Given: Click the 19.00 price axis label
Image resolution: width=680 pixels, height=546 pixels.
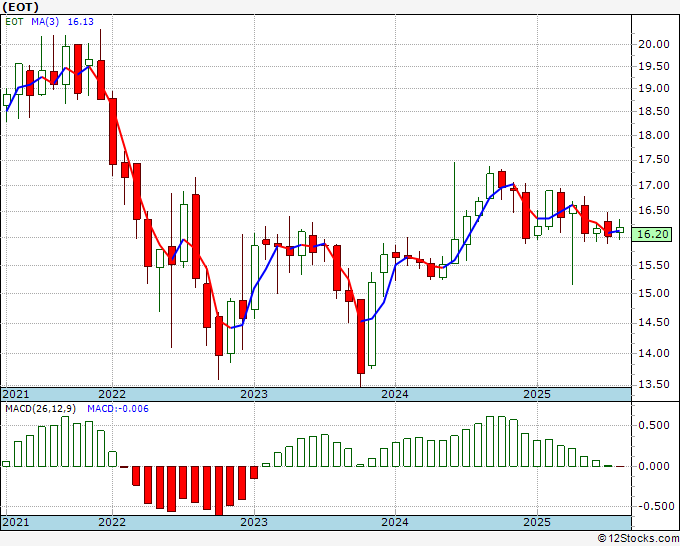Looking at the screenshot, I should click(654, 88).
